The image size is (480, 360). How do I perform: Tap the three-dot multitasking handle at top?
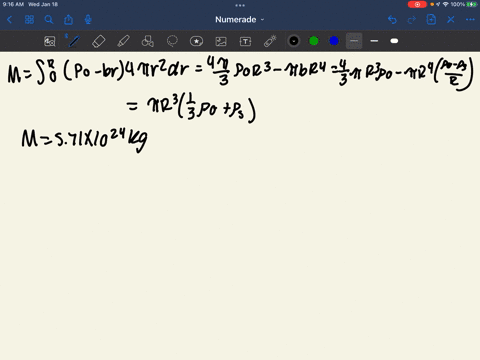(240, 5)
